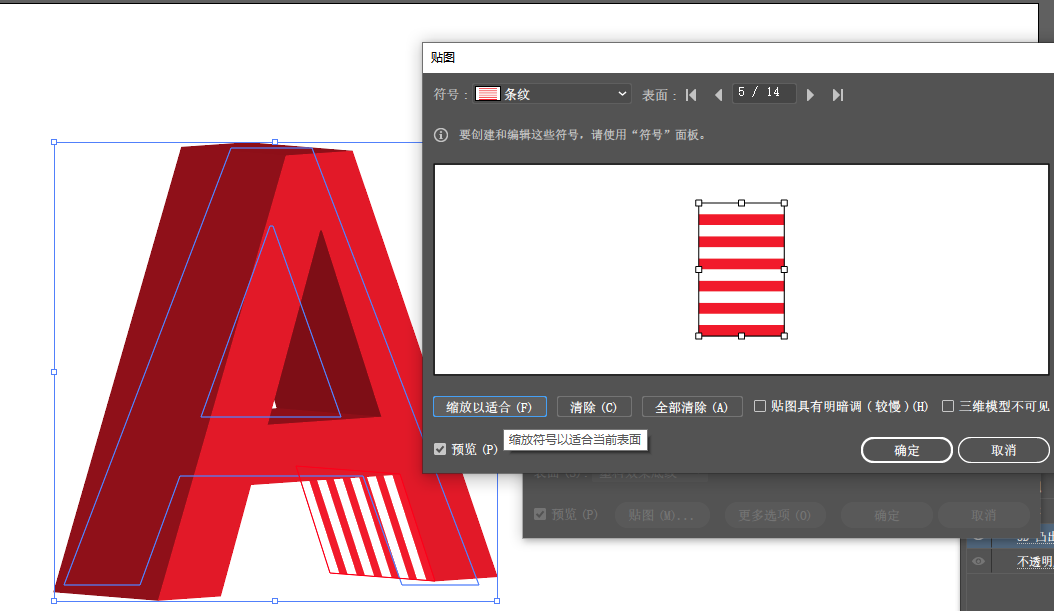Go to first surface arrow icon

(x=691, y=95)
